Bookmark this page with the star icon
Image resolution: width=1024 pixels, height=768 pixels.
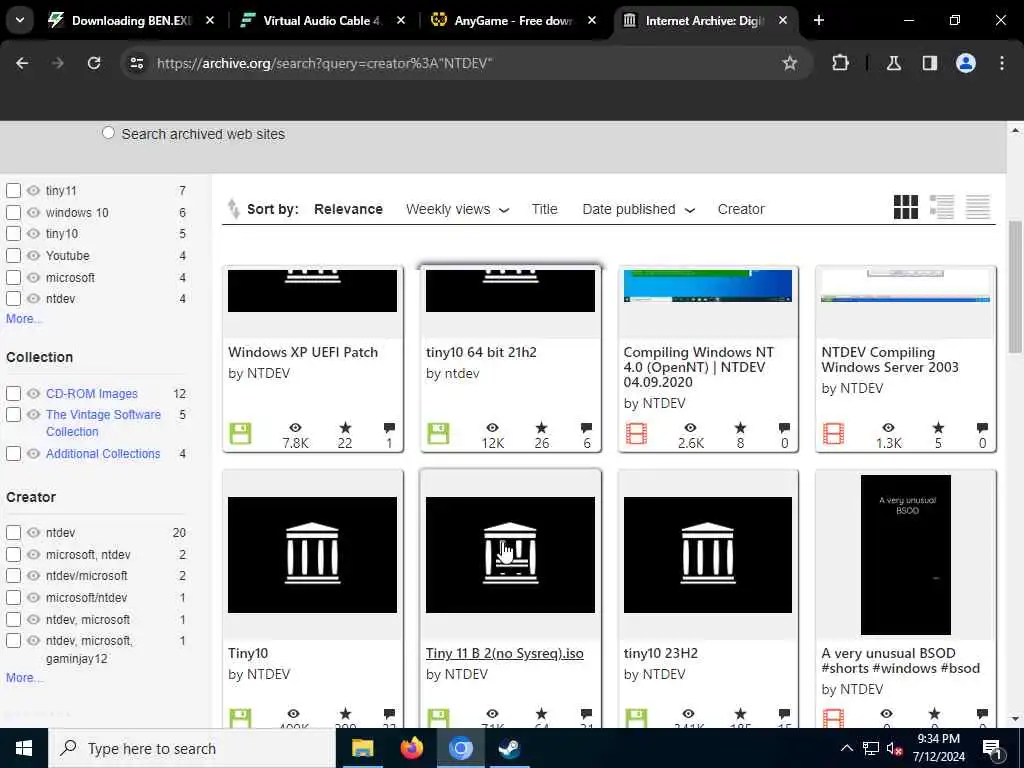pyautogui.click(x=790, y=63)
